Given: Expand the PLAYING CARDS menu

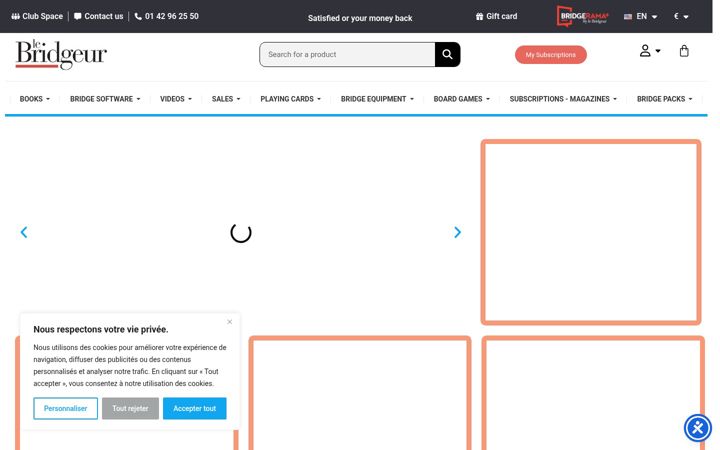Looking at the screenshot, I should click(291, 99).
